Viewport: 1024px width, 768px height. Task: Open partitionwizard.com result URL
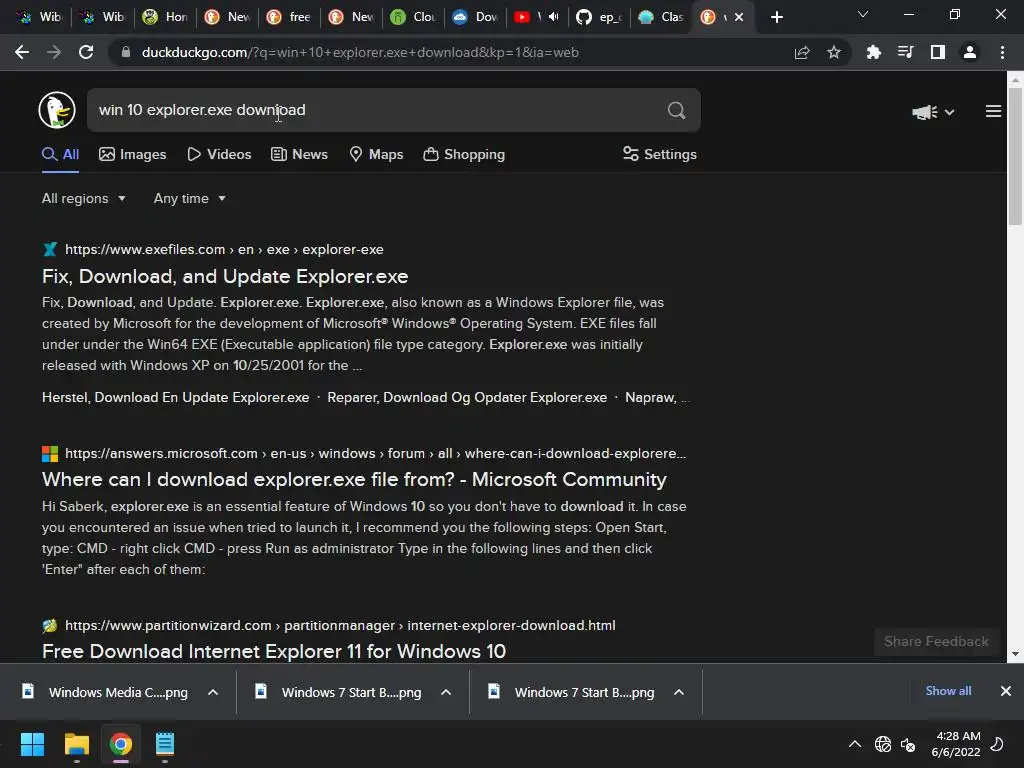[x=340, y=626]
